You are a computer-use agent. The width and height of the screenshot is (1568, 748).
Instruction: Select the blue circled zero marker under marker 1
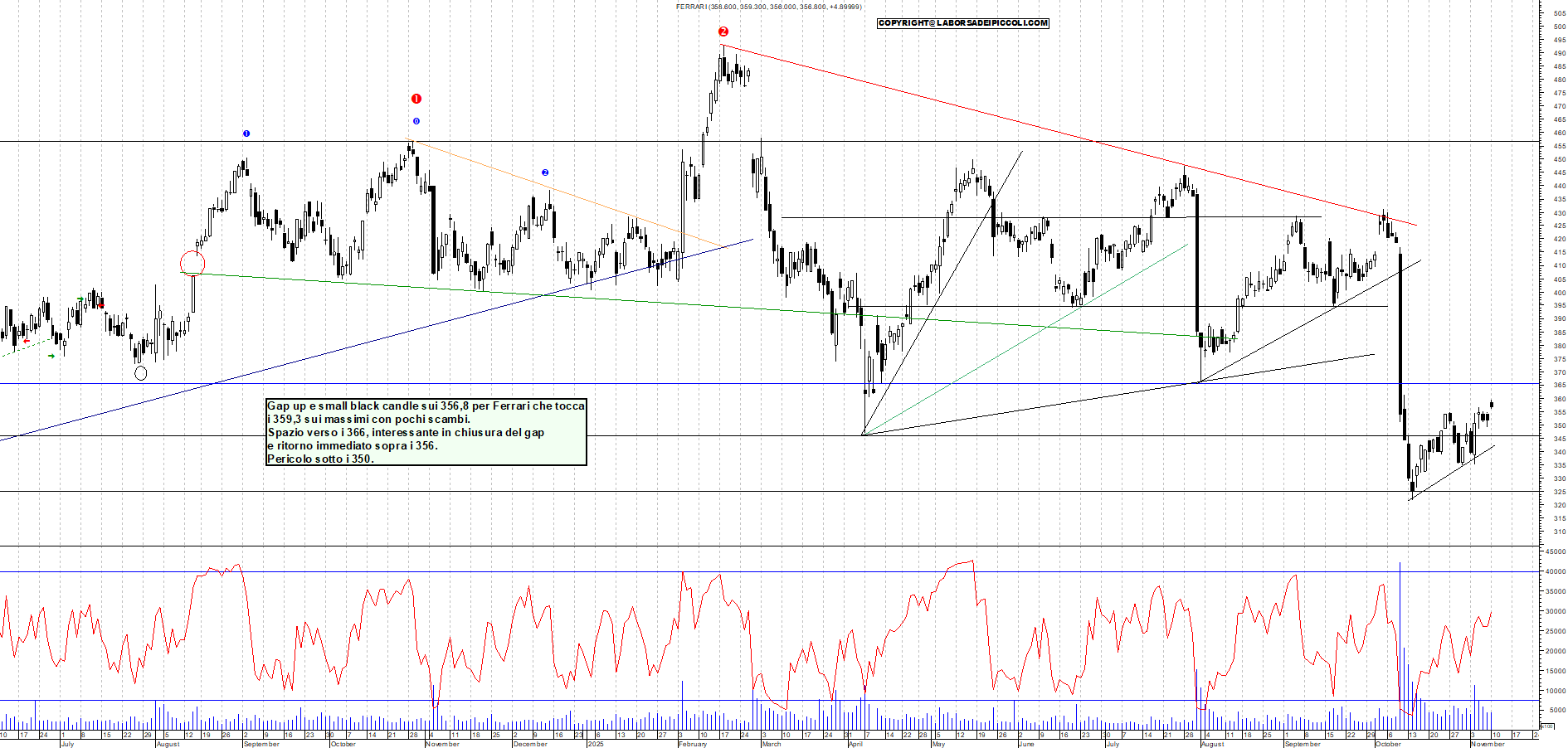click(415, 121)
